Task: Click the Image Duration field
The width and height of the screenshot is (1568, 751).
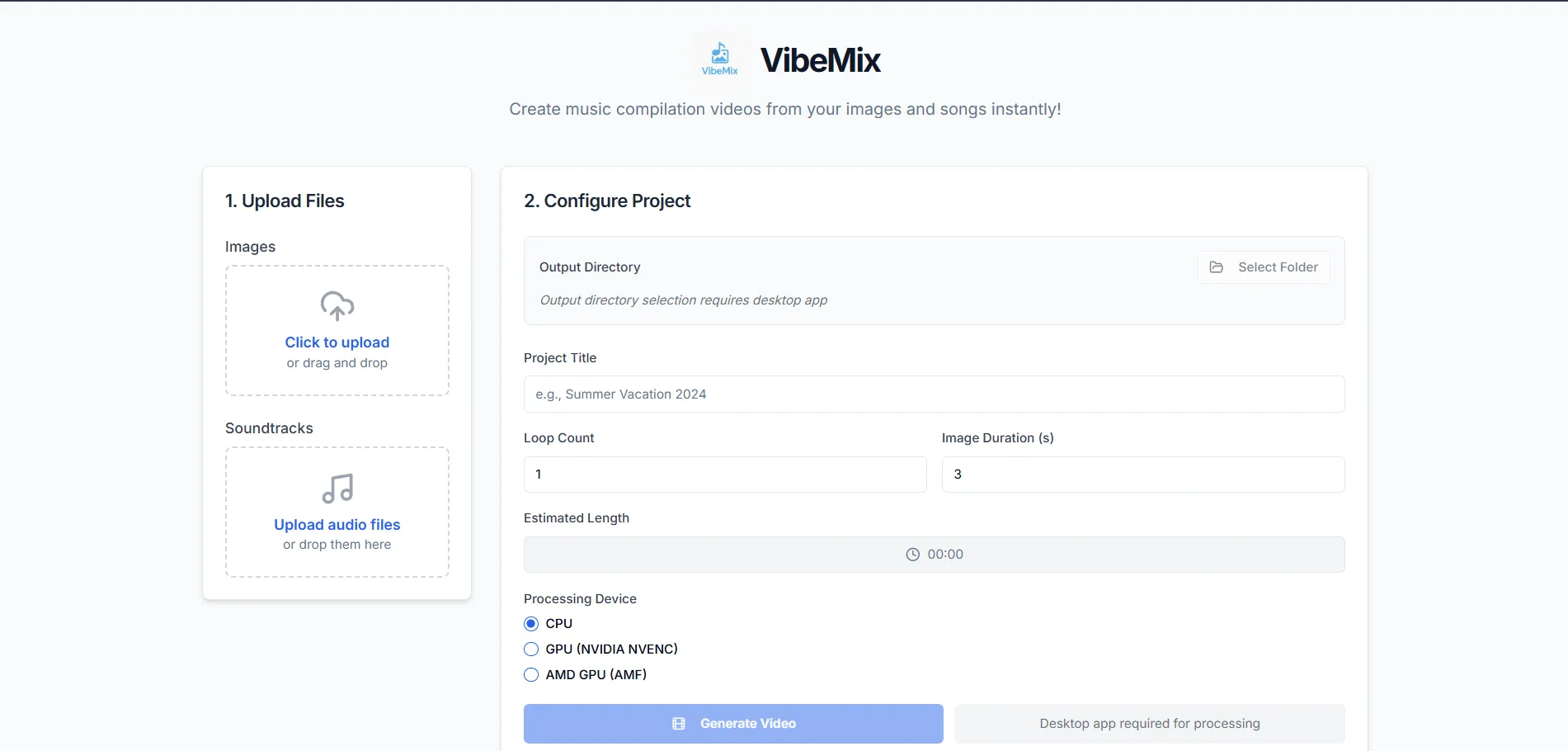Action: tap(1142, 474)
